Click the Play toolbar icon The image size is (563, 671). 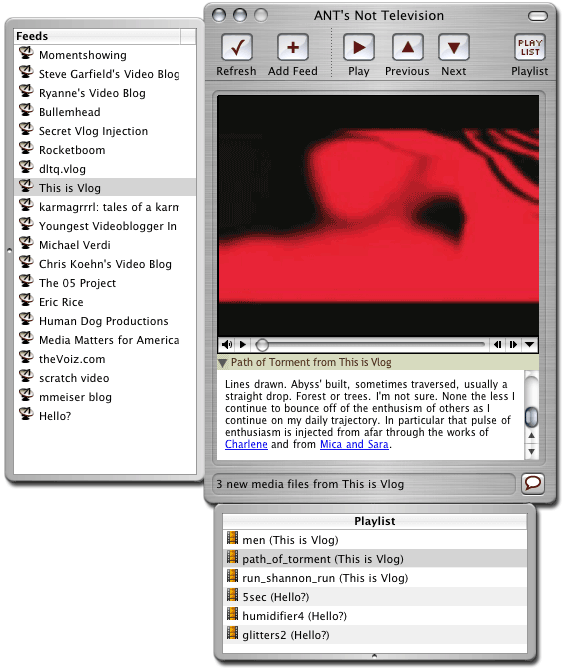[x=359, y=48]
